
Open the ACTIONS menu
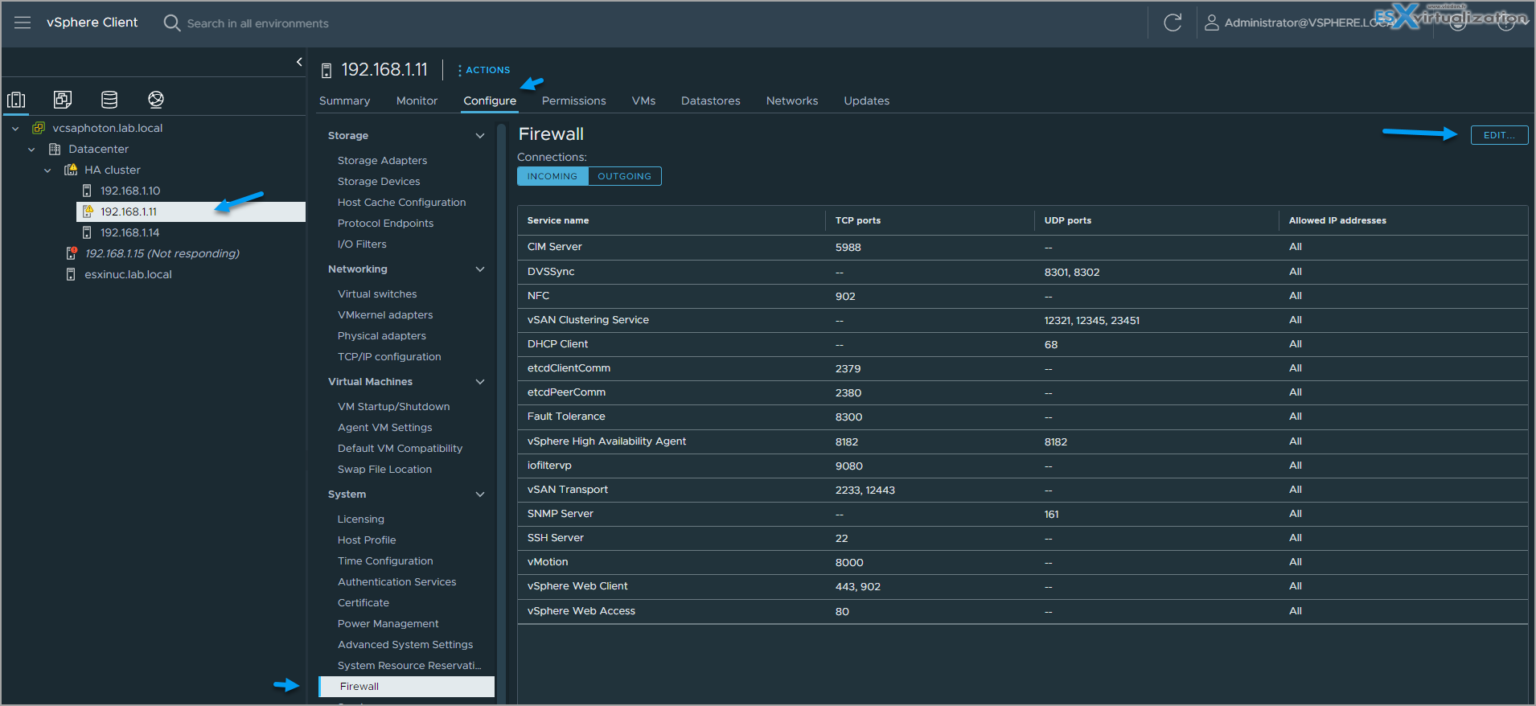[484, 69]
